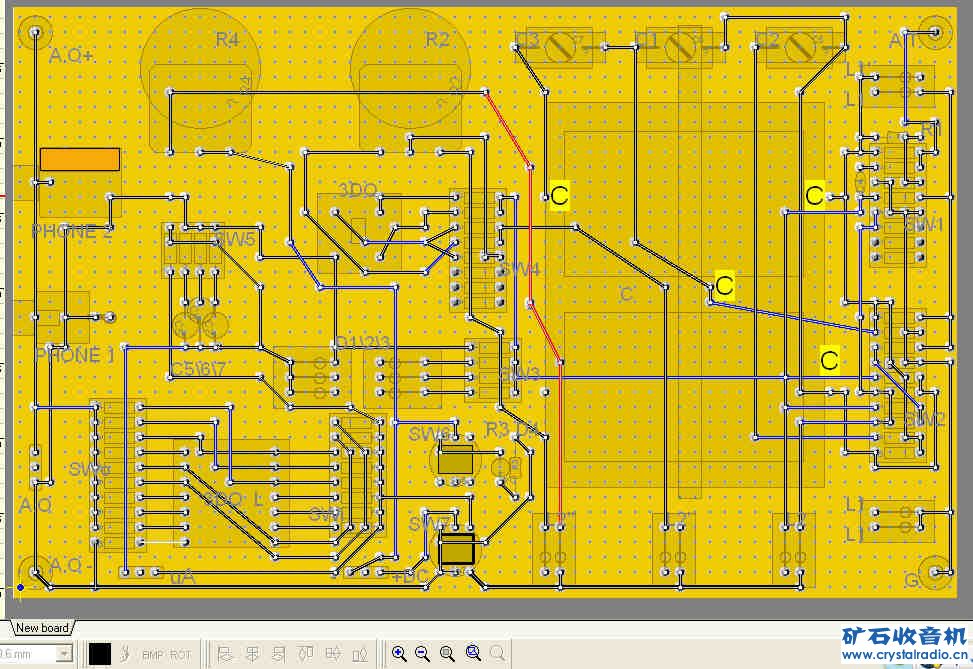
Task: Click the G ground terminal label
Action: coord(912,581)
